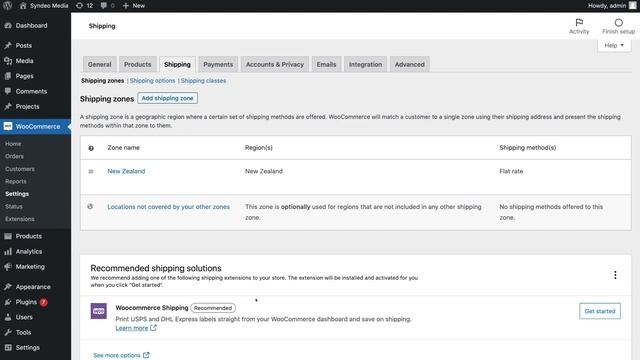This screenshot has width=640, height=360.
Task: Open WooCommerce Extensions submenu item
Action: coord(20,219)
